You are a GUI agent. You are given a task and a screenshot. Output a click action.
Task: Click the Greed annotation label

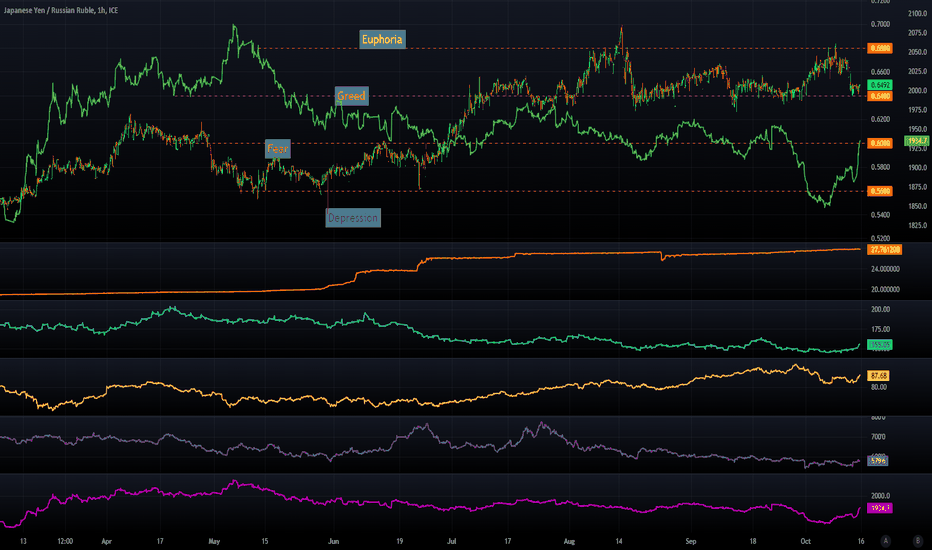[x=351, y=96]
